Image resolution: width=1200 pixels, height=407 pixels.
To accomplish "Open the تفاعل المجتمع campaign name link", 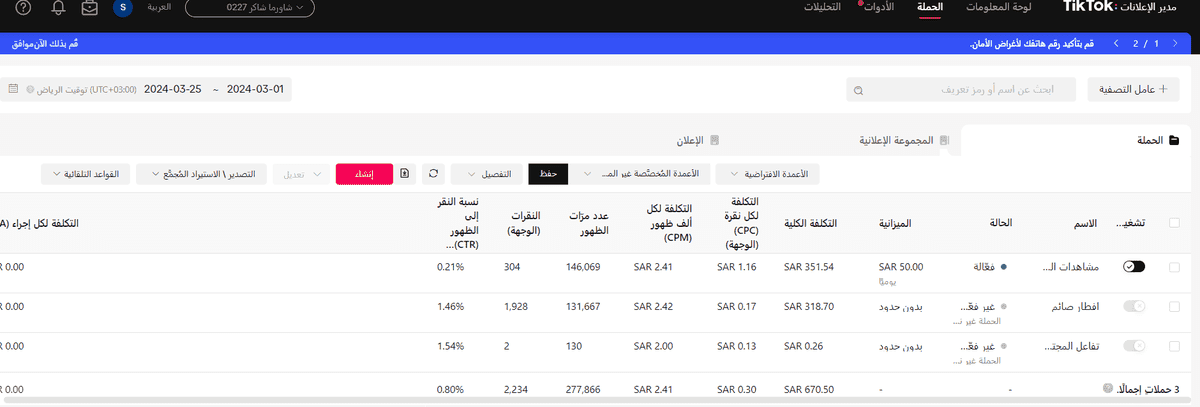I will [x=1071, y=346].
